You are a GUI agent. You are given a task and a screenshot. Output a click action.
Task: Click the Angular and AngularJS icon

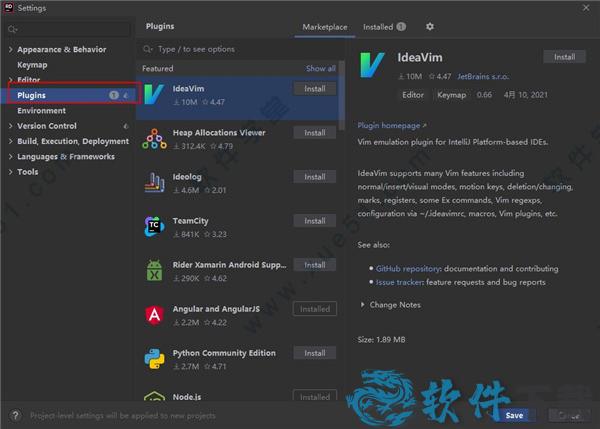point(154,314)
